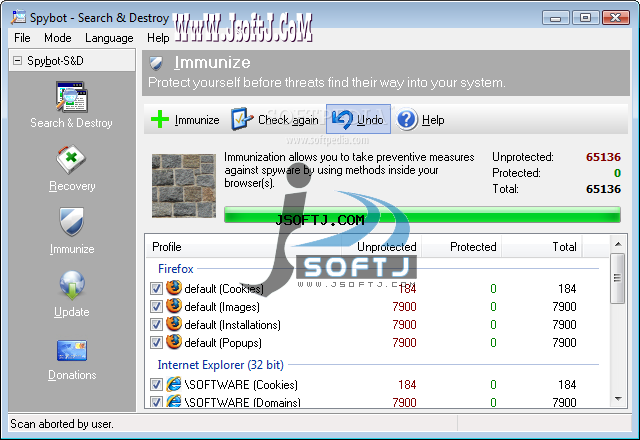
Task: Click Internet Explorer (32 bit) group header
Action: point(220,365)
